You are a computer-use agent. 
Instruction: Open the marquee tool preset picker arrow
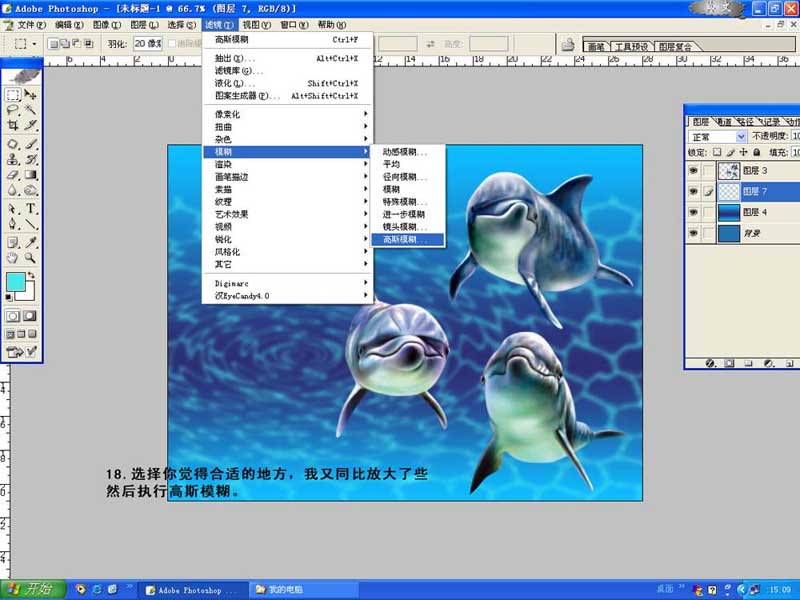pyautogui.click(x=34, y=44)
